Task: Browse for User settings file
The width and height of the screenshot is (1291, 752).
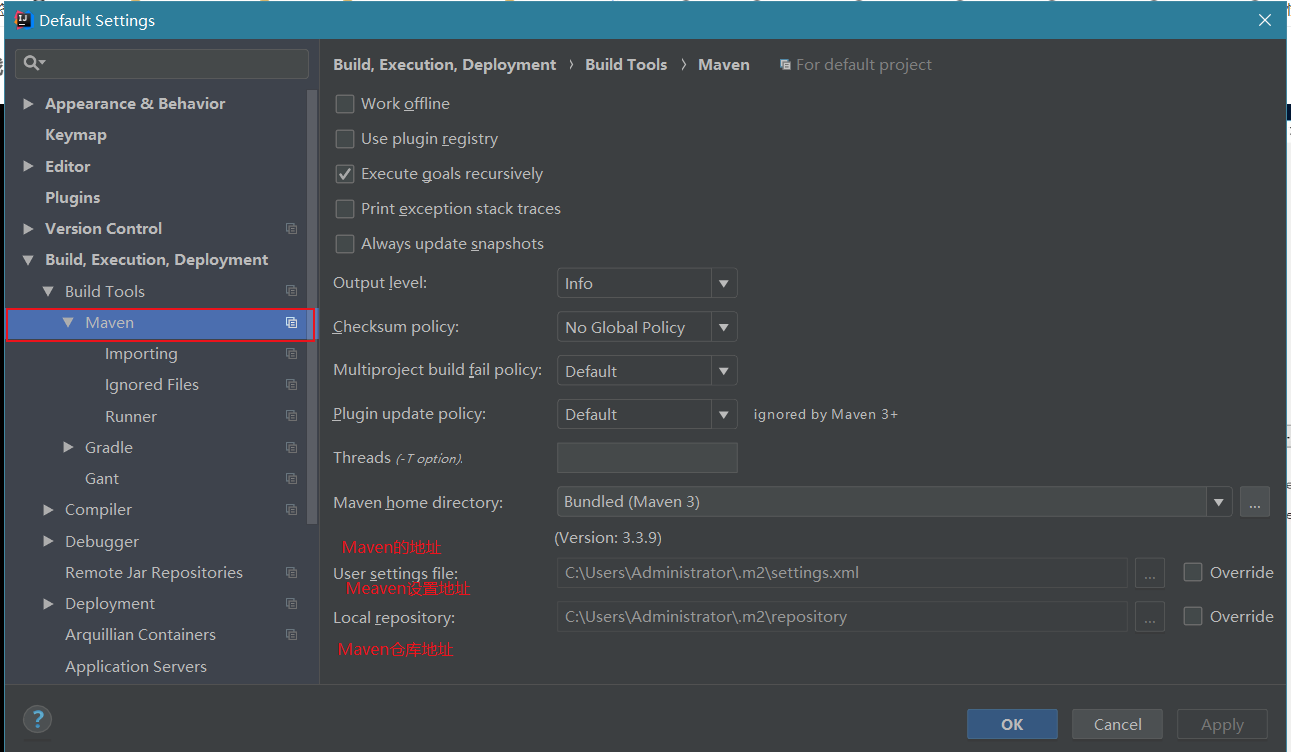Action: coord(1150,573)
